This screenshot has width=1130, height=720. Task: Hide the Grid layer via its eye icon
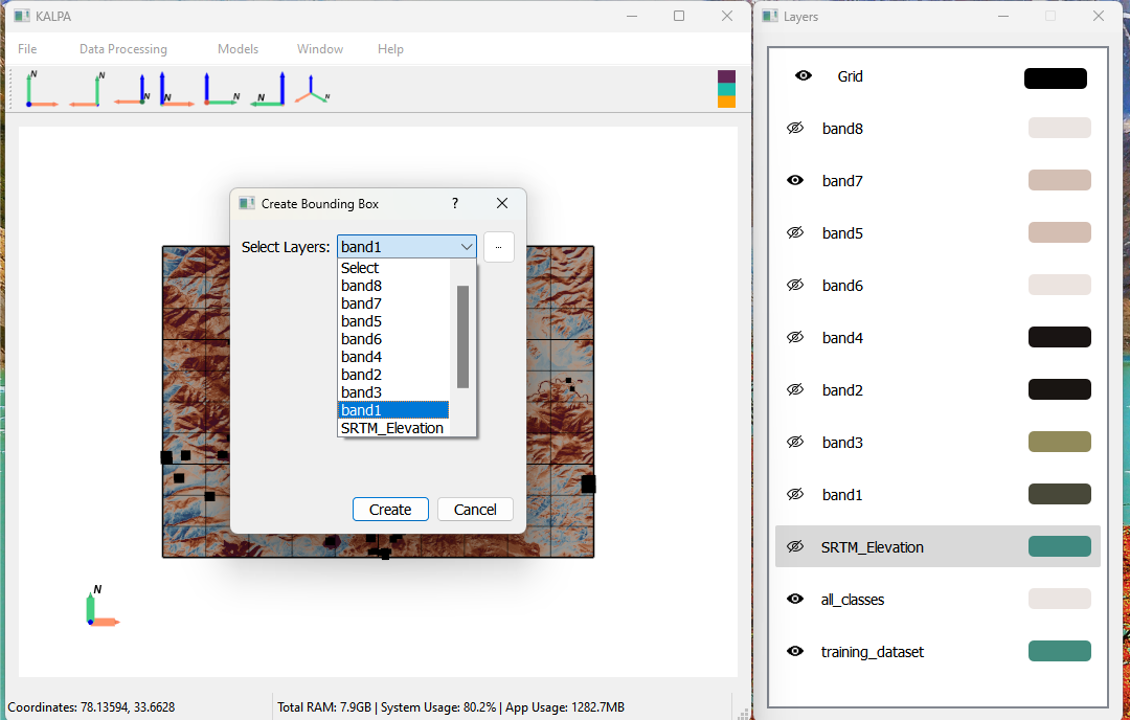[x=803, y=76]
